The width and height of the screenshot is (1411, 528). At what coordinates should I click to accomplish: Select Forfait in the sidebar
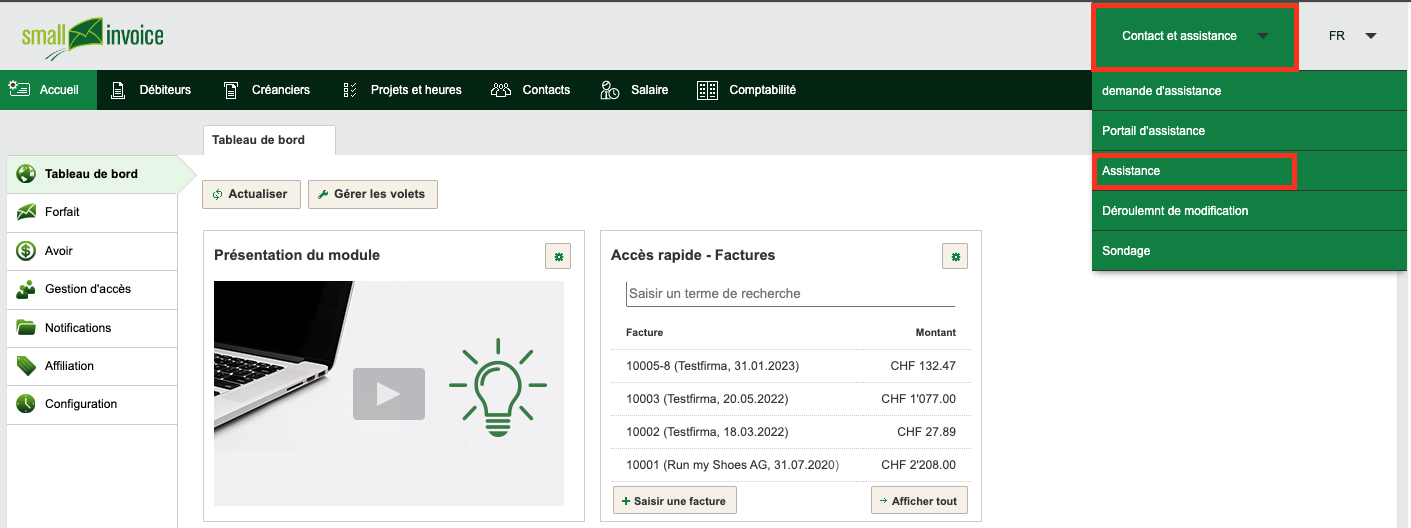[x=92, y=212]
